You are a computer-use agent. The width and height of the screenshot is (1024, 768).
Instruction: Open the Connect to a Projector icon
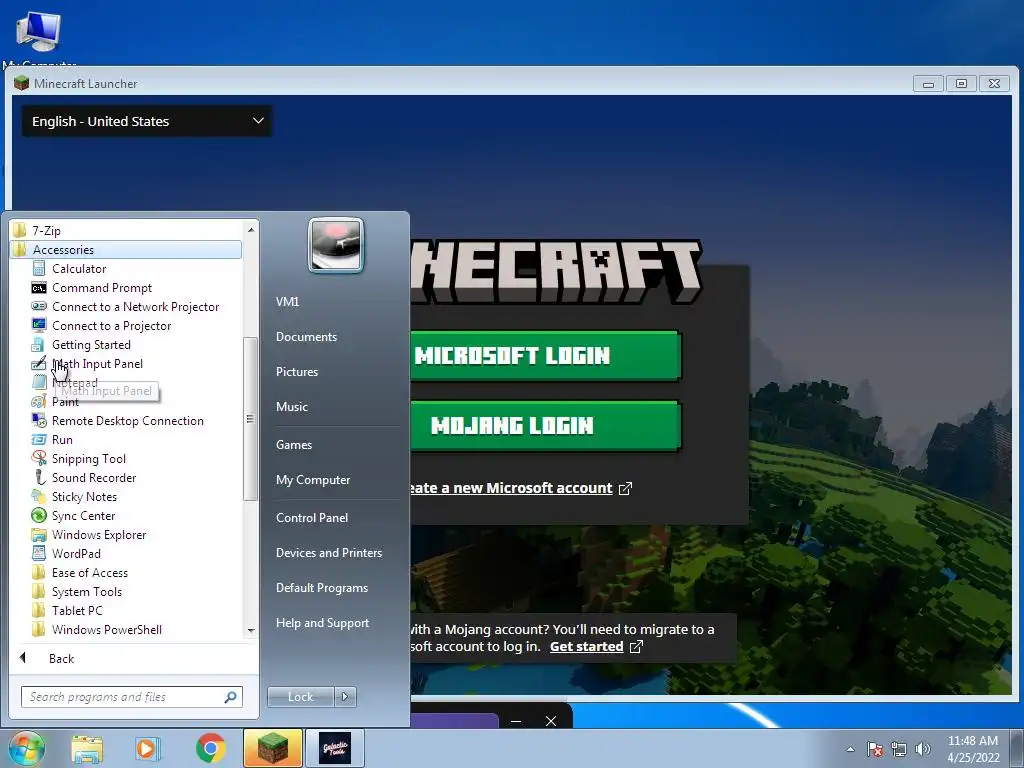(39, 325)
